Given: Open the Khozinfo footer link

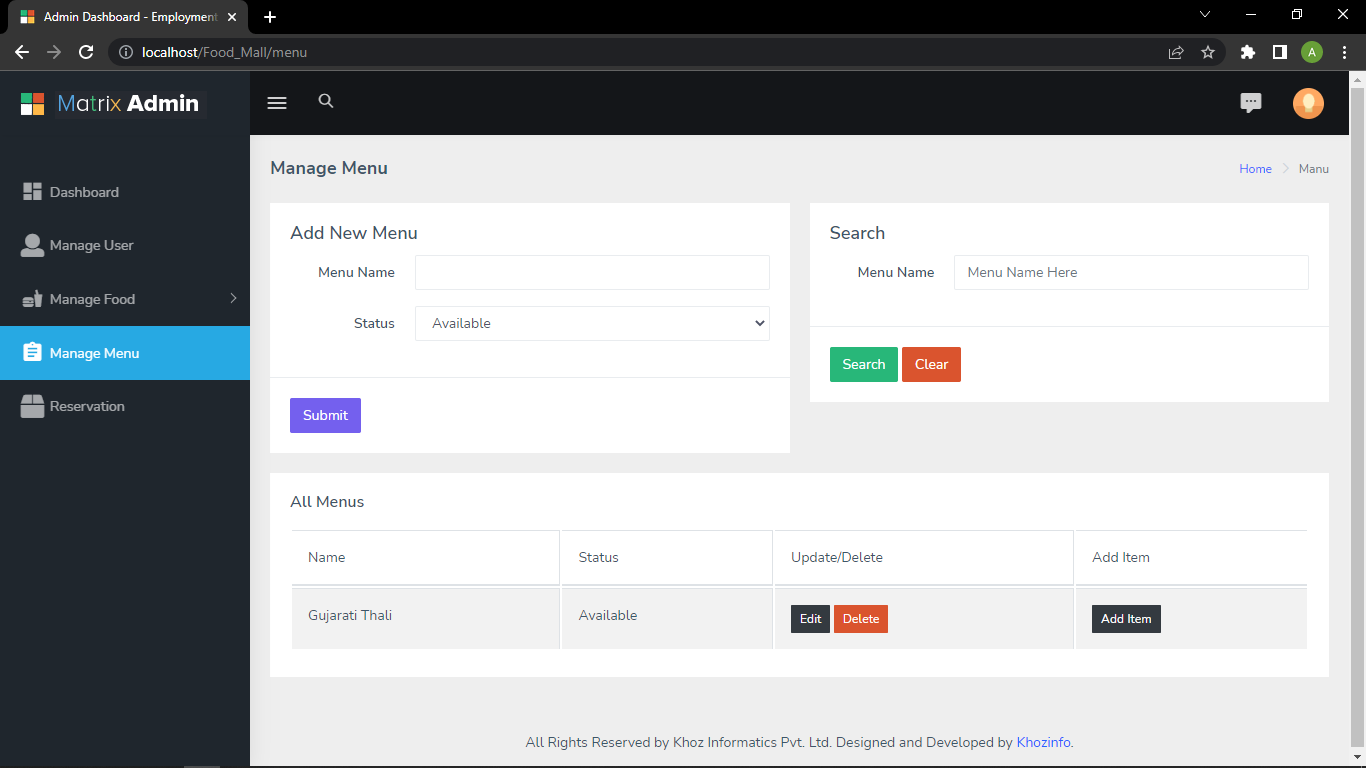Looking at the screenshot, I should 1044,742.
